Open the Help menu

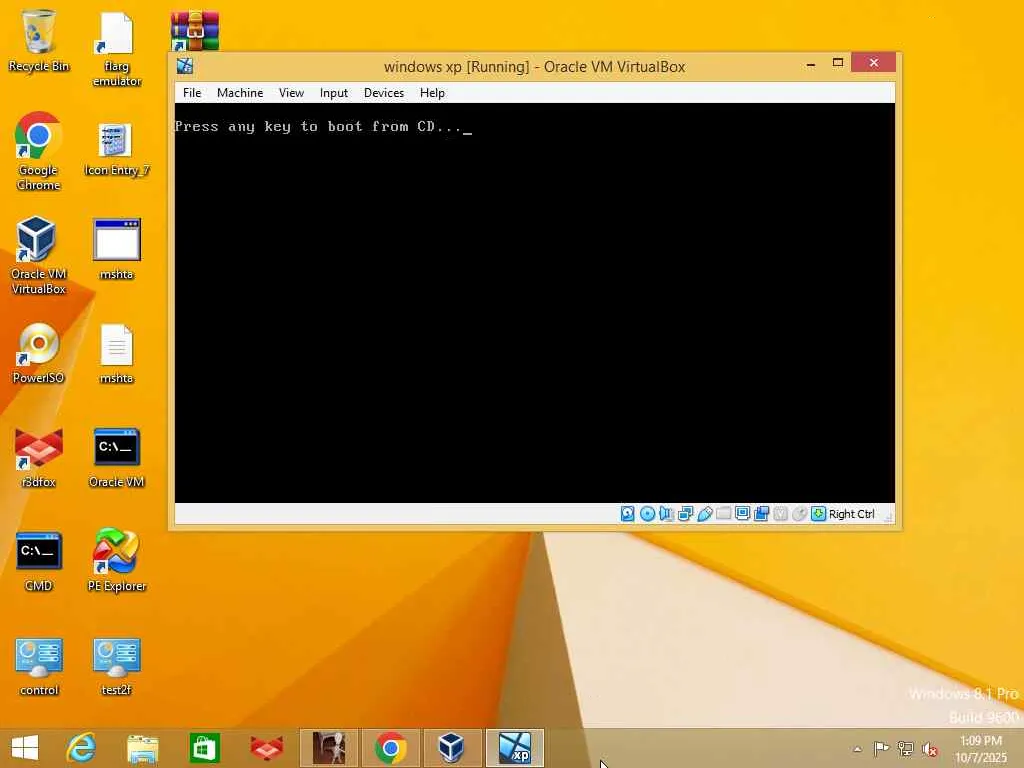point(432,93)
